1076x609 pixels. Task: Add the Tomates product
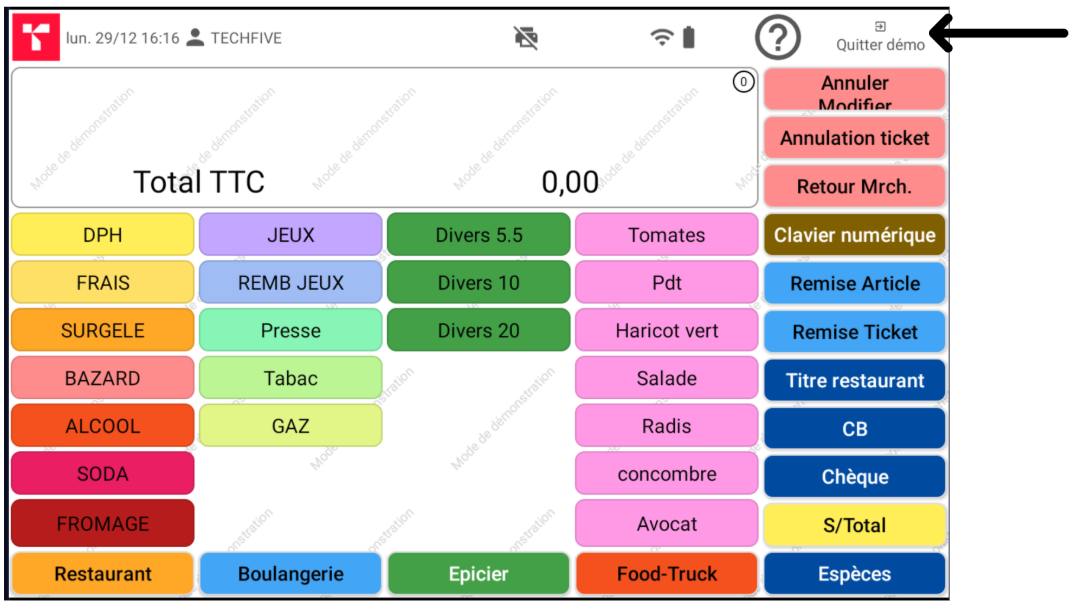coord(667,235)
